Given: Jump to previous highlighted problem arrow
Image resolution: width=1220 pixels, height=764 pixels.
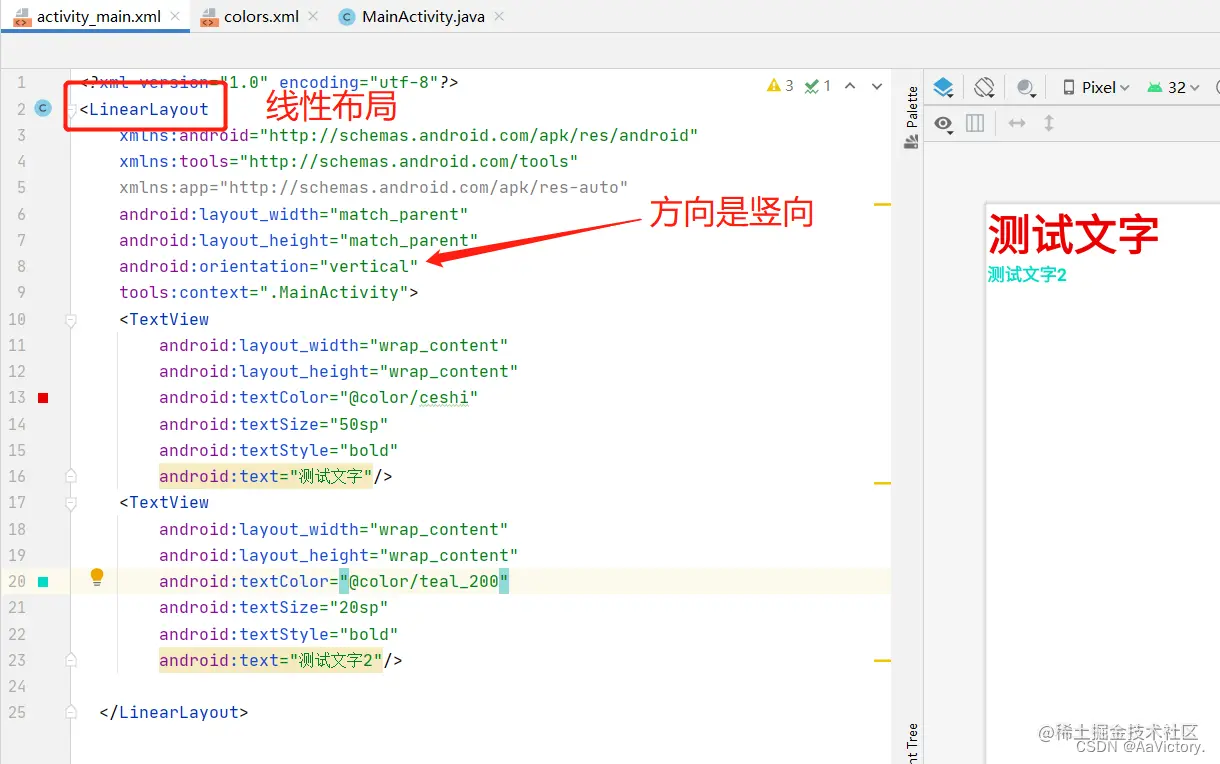Looking at the screenshot, I should click(850, 86).
